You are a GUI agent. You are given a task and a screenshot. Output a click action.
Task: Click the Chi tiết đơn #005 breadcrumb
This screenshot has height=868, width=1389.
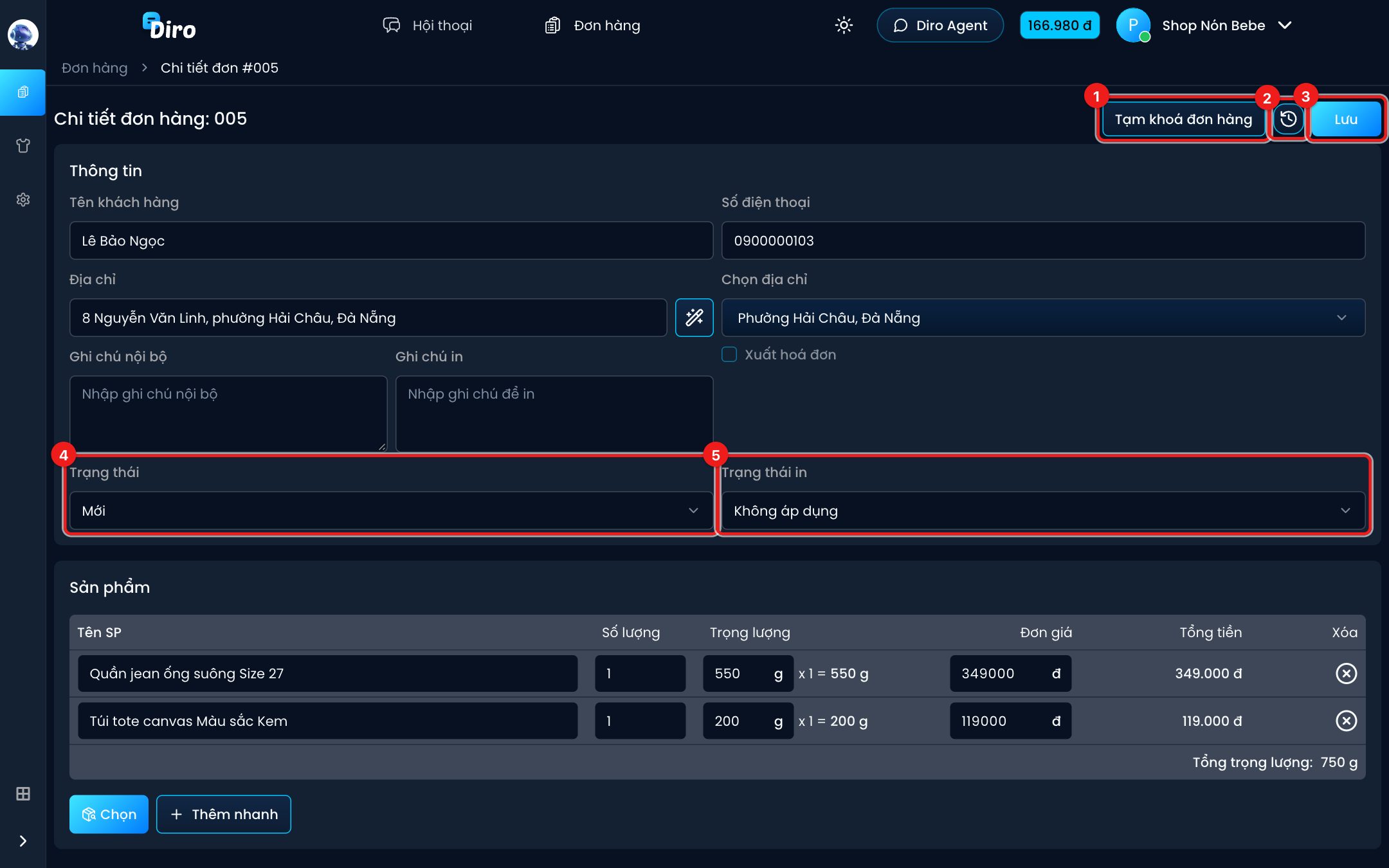(219, 68)
